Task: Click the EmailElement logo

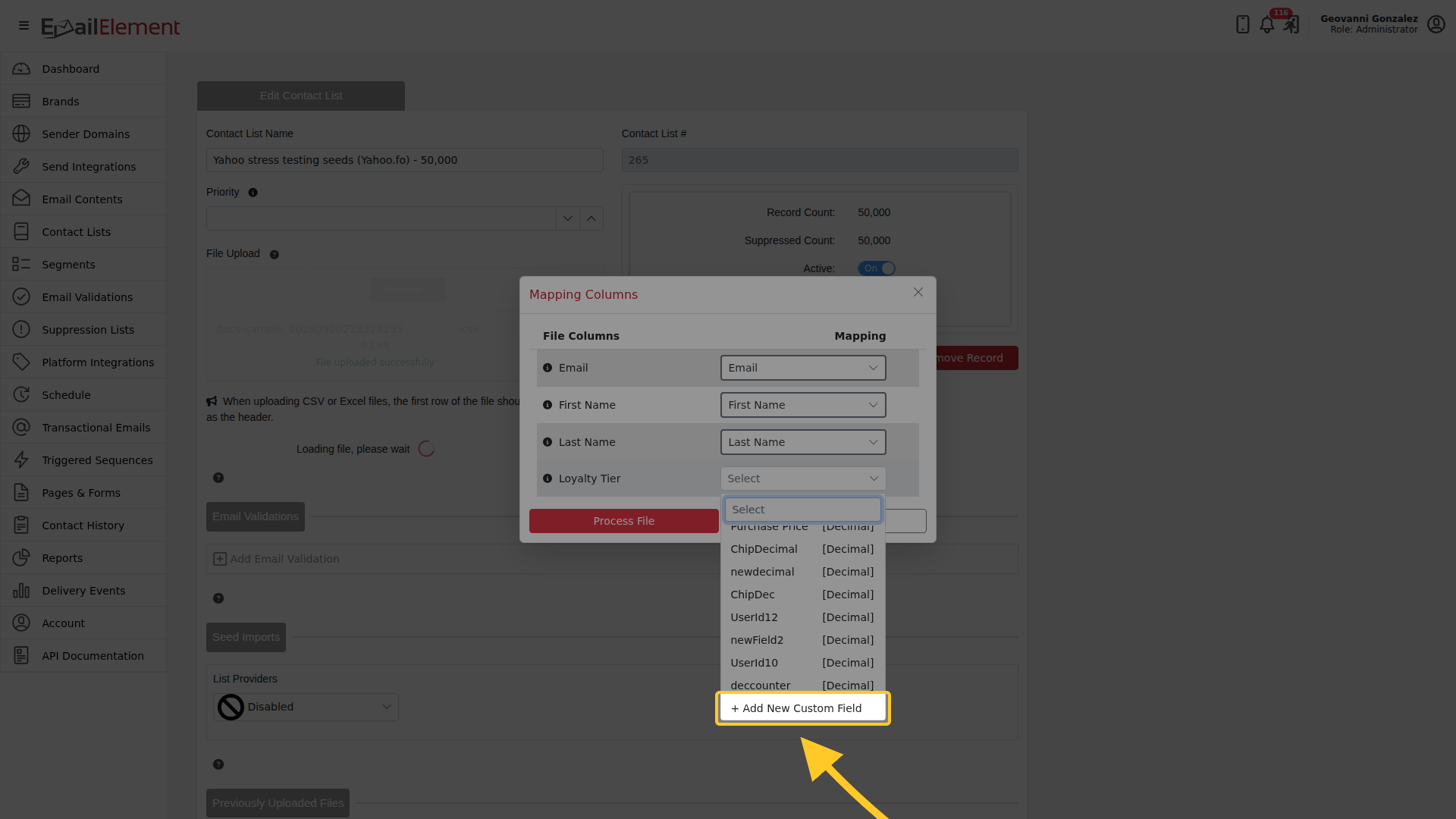Action: tap(111, 27)
